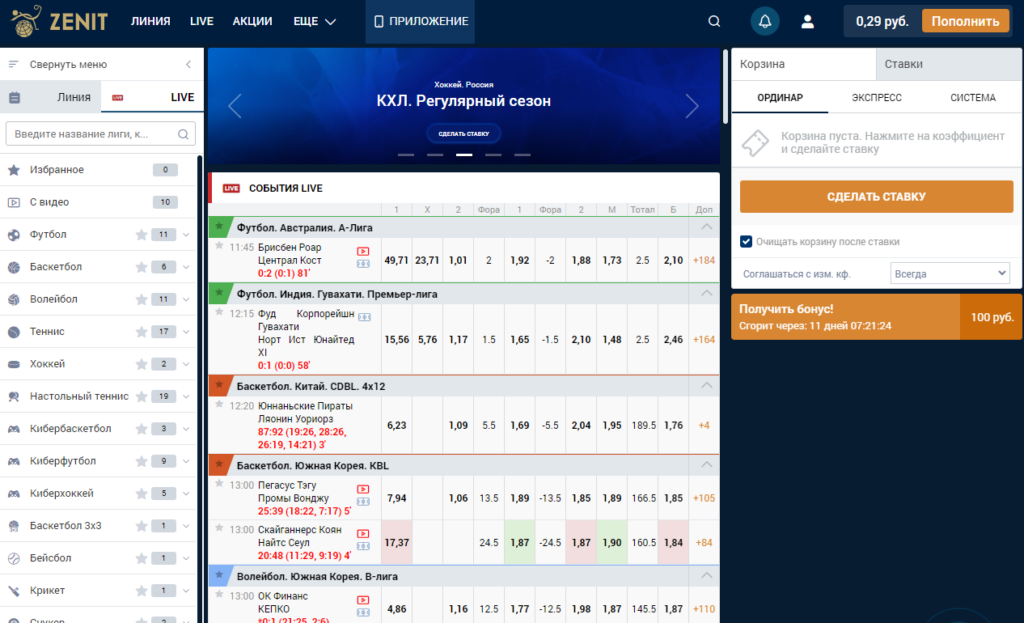Open video stream for Скайганнерс Коян match

363,534
